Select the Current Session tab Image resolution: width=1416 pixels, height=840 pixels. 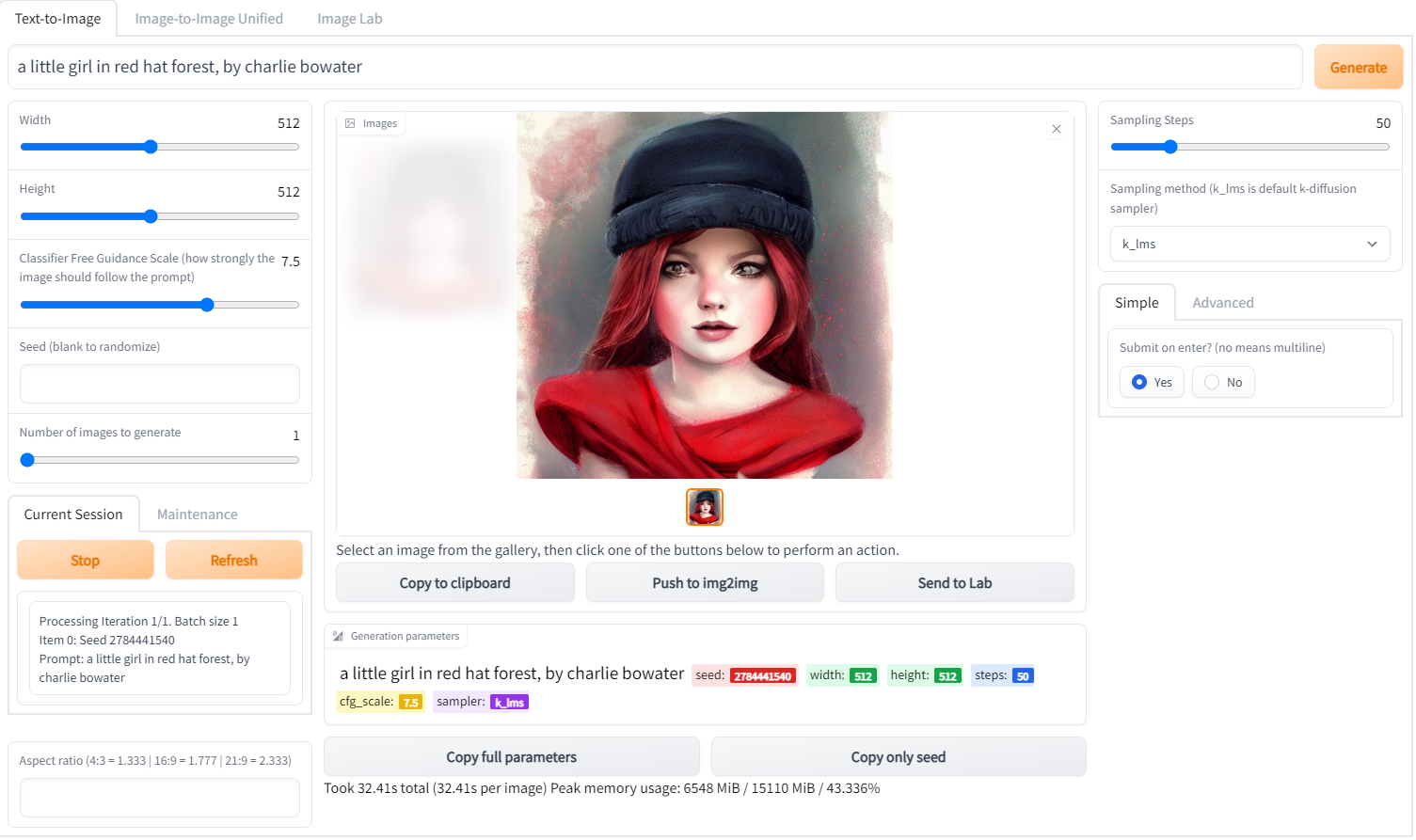coord(73,515)
